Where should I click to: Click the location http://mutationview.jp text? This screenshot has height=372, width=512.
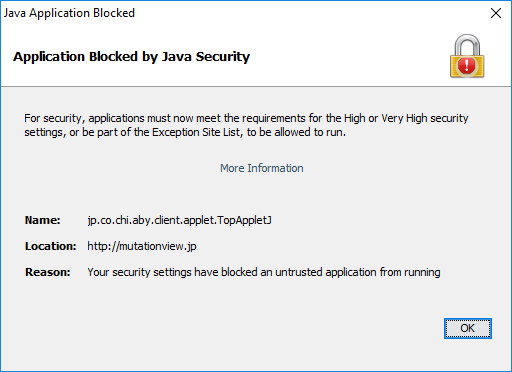(x=142, y=246)
